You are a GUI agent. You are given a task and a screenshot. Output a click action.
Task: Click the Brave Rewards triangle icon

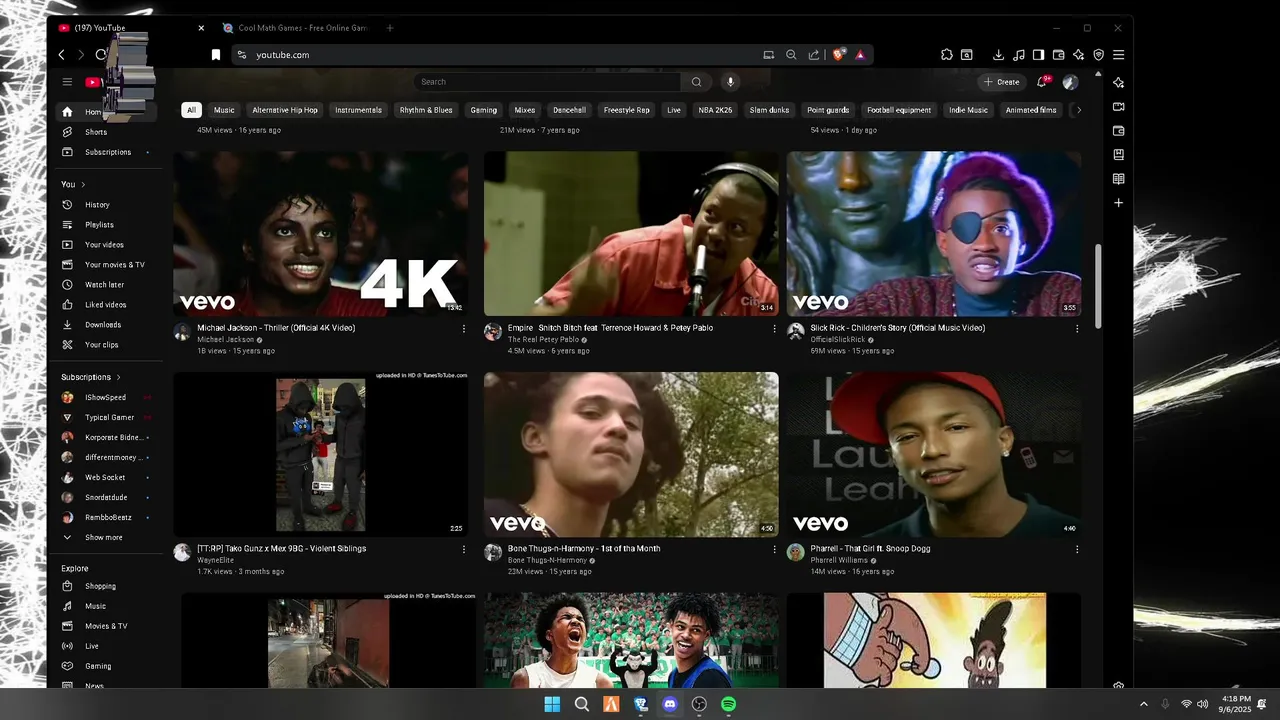860,55
